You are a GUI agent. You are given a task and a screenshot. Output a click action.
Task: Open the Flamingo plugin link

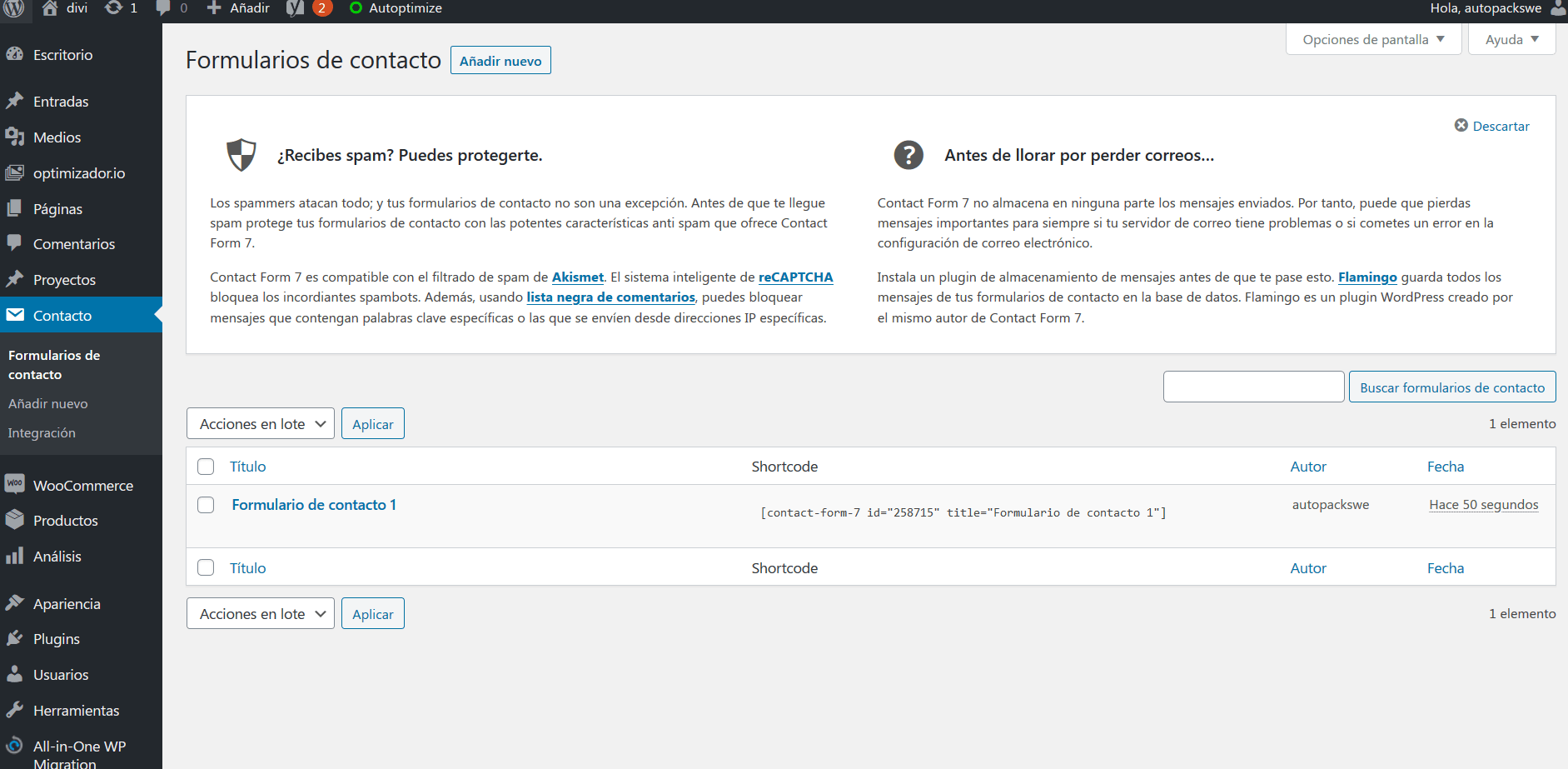(1367, 277)
